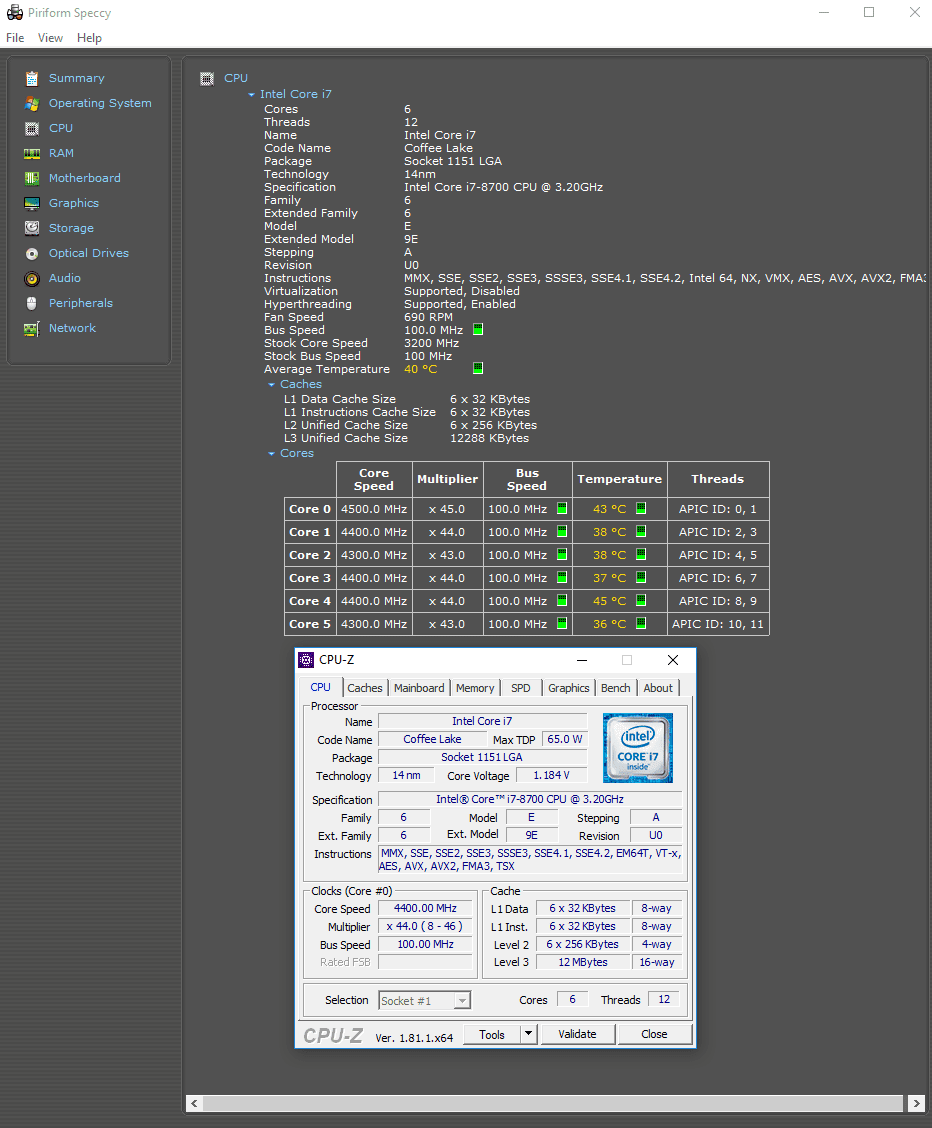This screenshot has width=932, height=1128.
Task: Switch to the Mainboard tab in CPU-Z
Action: tap(419, 688)
